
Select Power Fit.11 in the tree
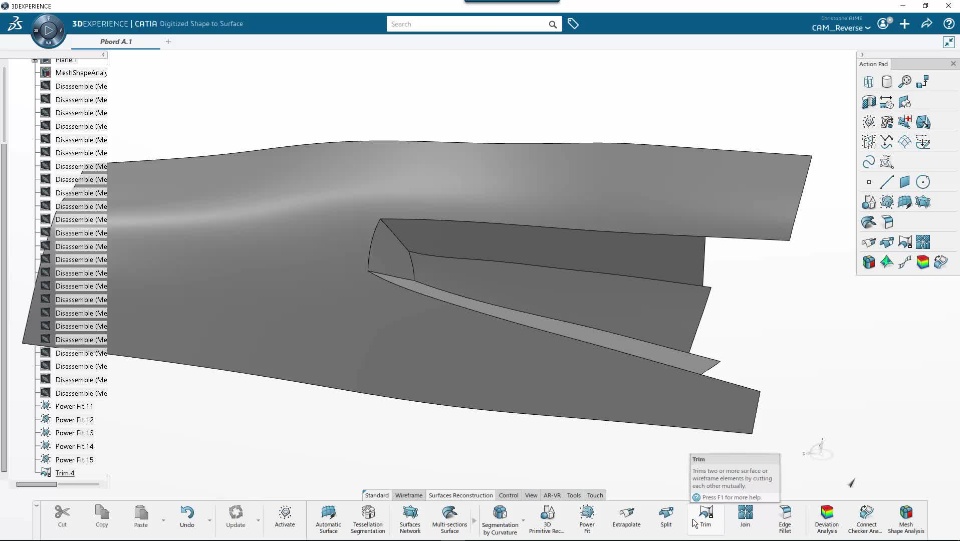coord(73,406)
